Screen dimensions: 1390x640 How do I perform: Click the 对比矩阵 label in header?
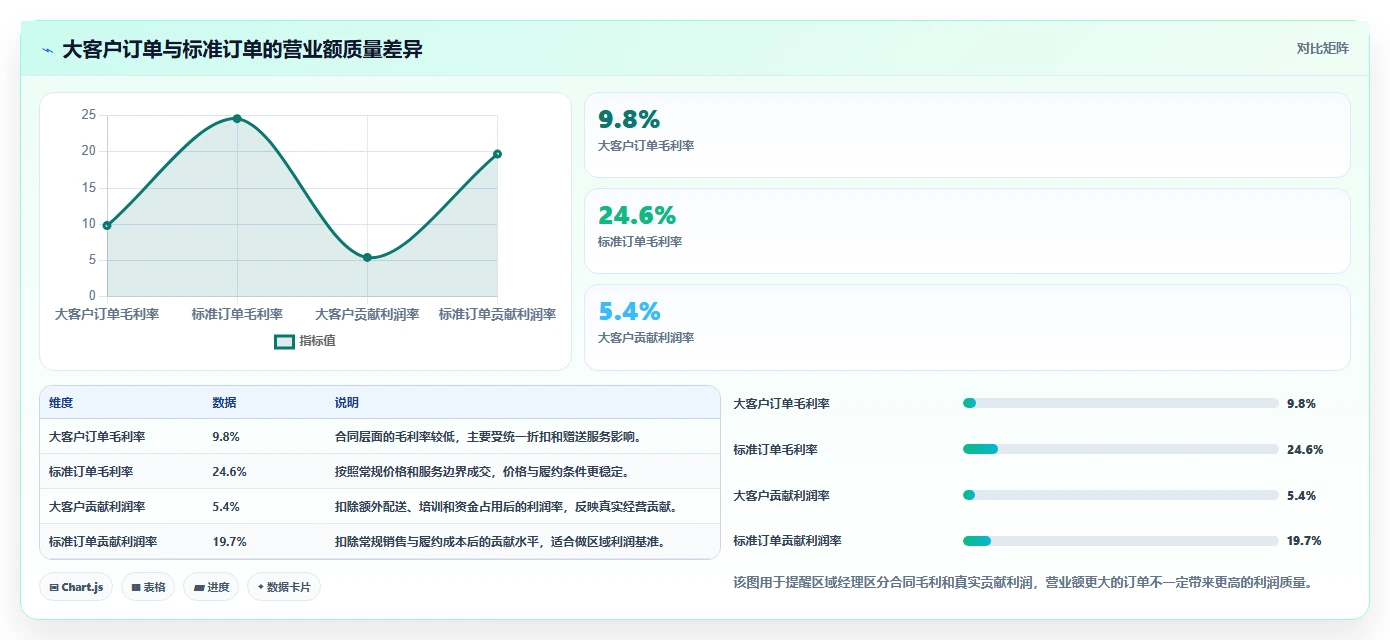pos(1322,48)
